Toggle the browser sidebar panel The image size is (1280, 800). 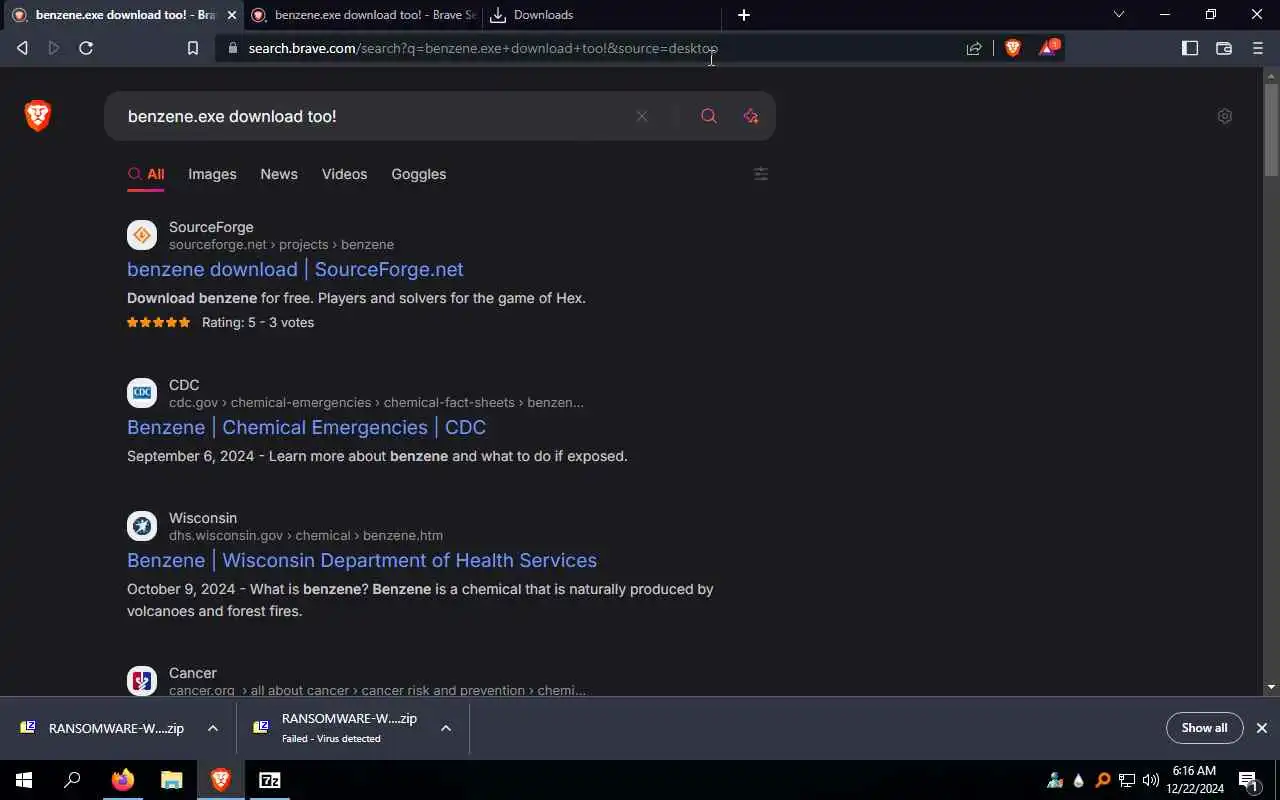1190,48
